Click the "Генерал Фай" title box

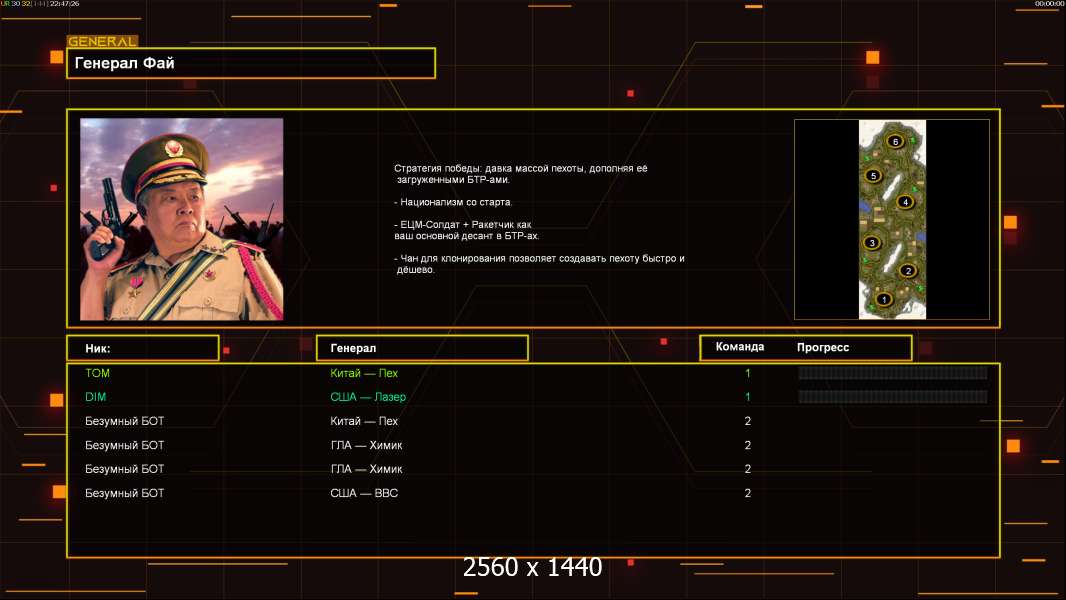click(251, 63)
